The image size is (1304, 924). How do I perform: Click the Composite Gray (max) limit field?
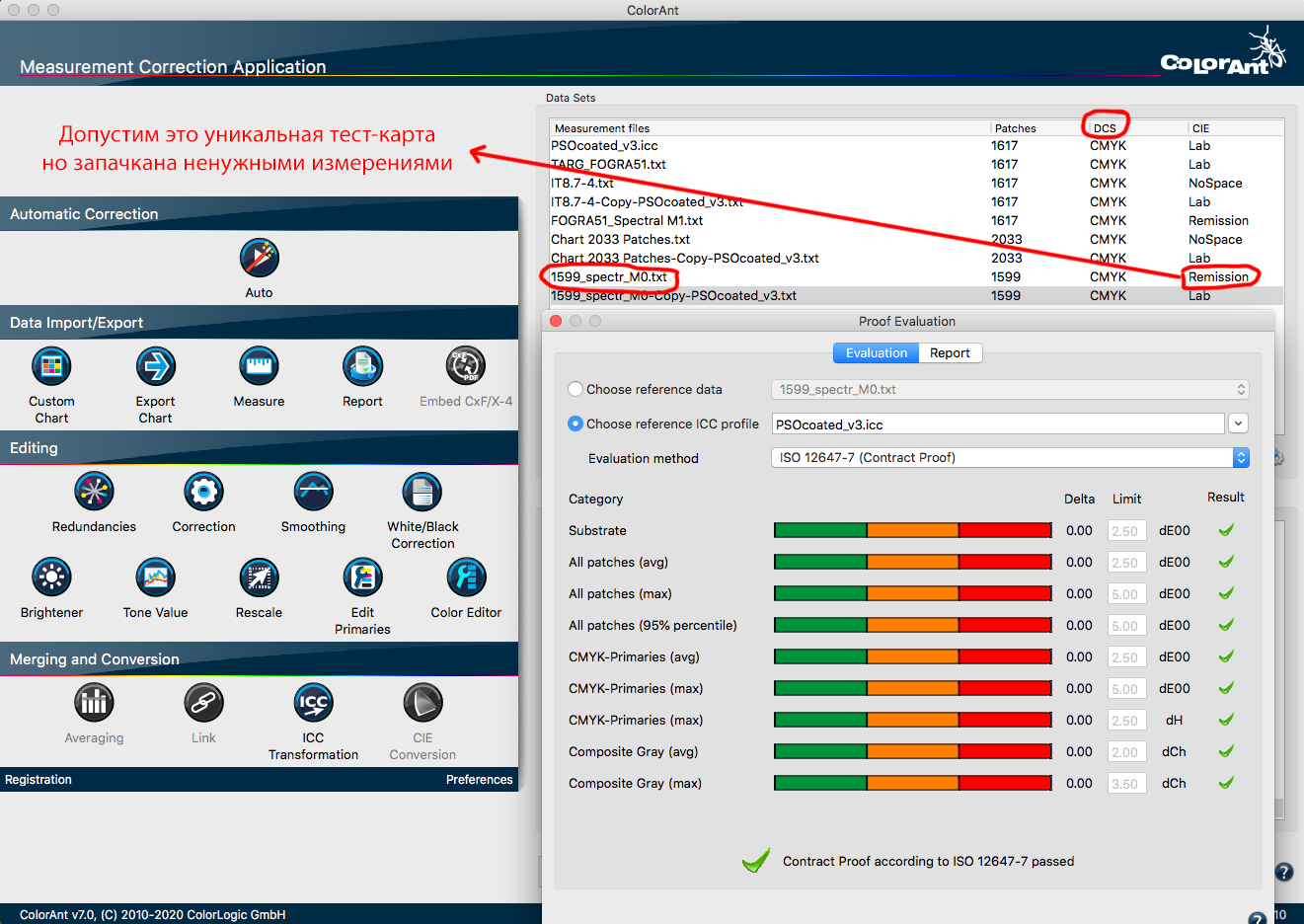point(1127,784)
